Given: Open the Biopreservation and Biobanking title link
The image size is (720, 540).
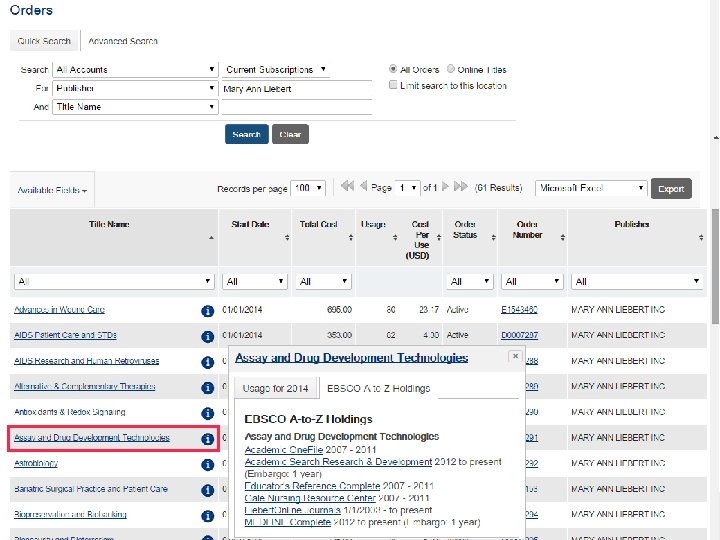Looking at the screenshot, I should [x=70, y=514].
